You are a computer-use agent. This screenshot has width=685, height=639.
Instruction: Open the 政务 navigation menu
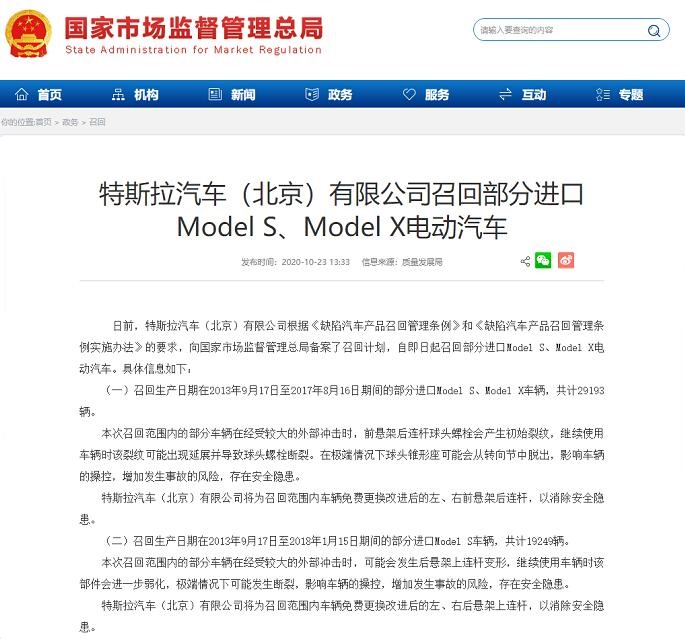329,94
